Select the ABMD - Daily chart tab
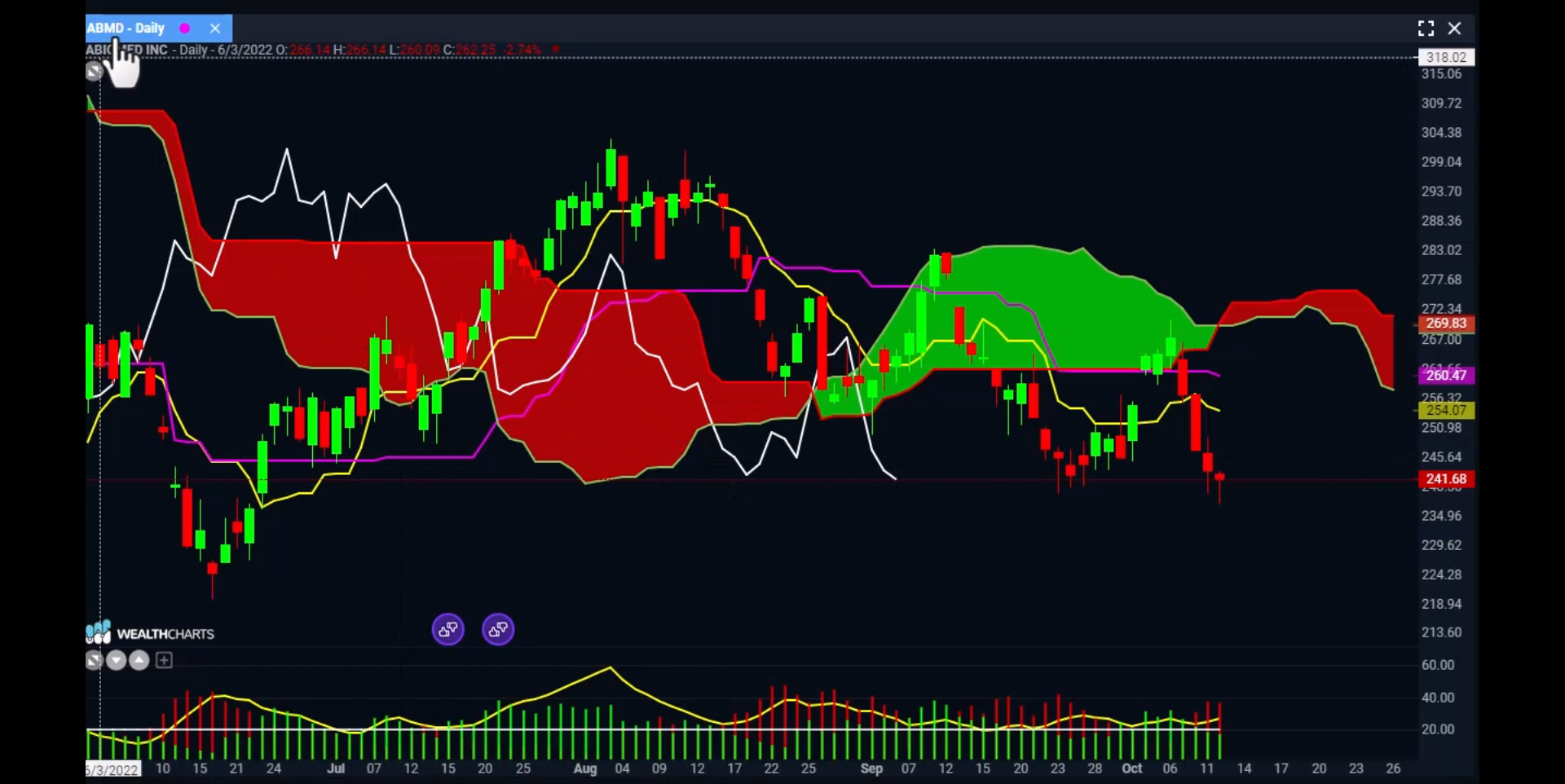This screenshot has height=784, width=1565. (126, 29)
